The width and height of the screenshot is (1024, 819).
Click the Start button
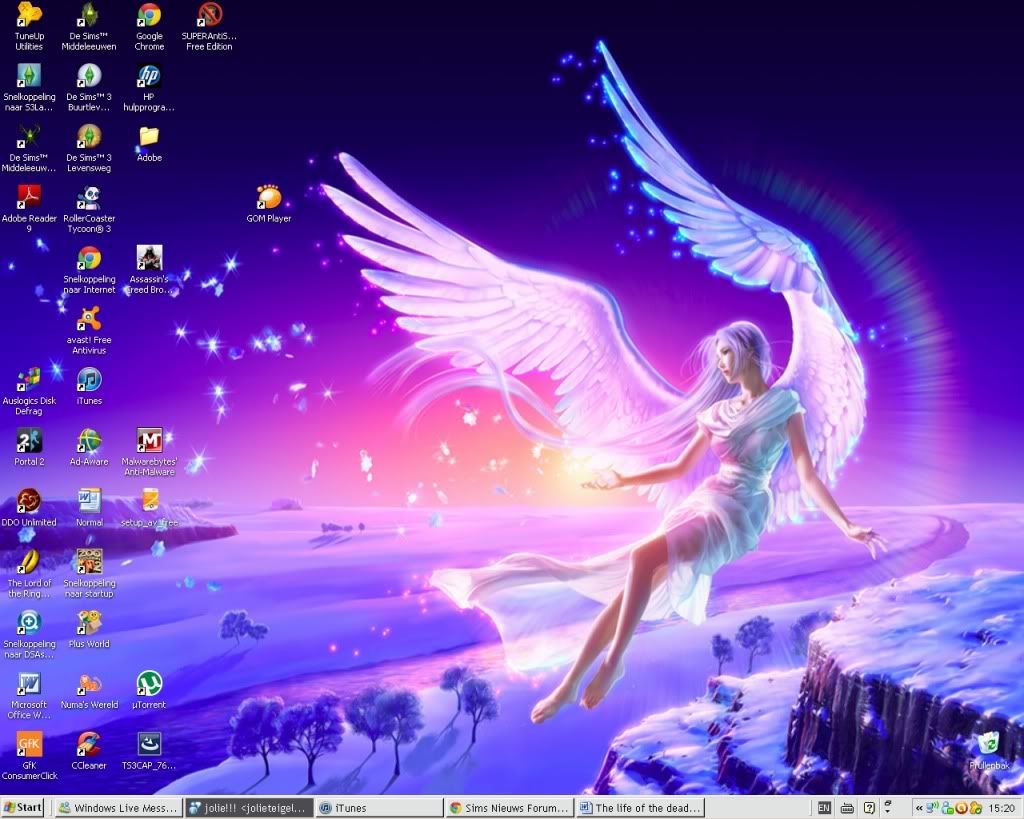coord(22,808)
